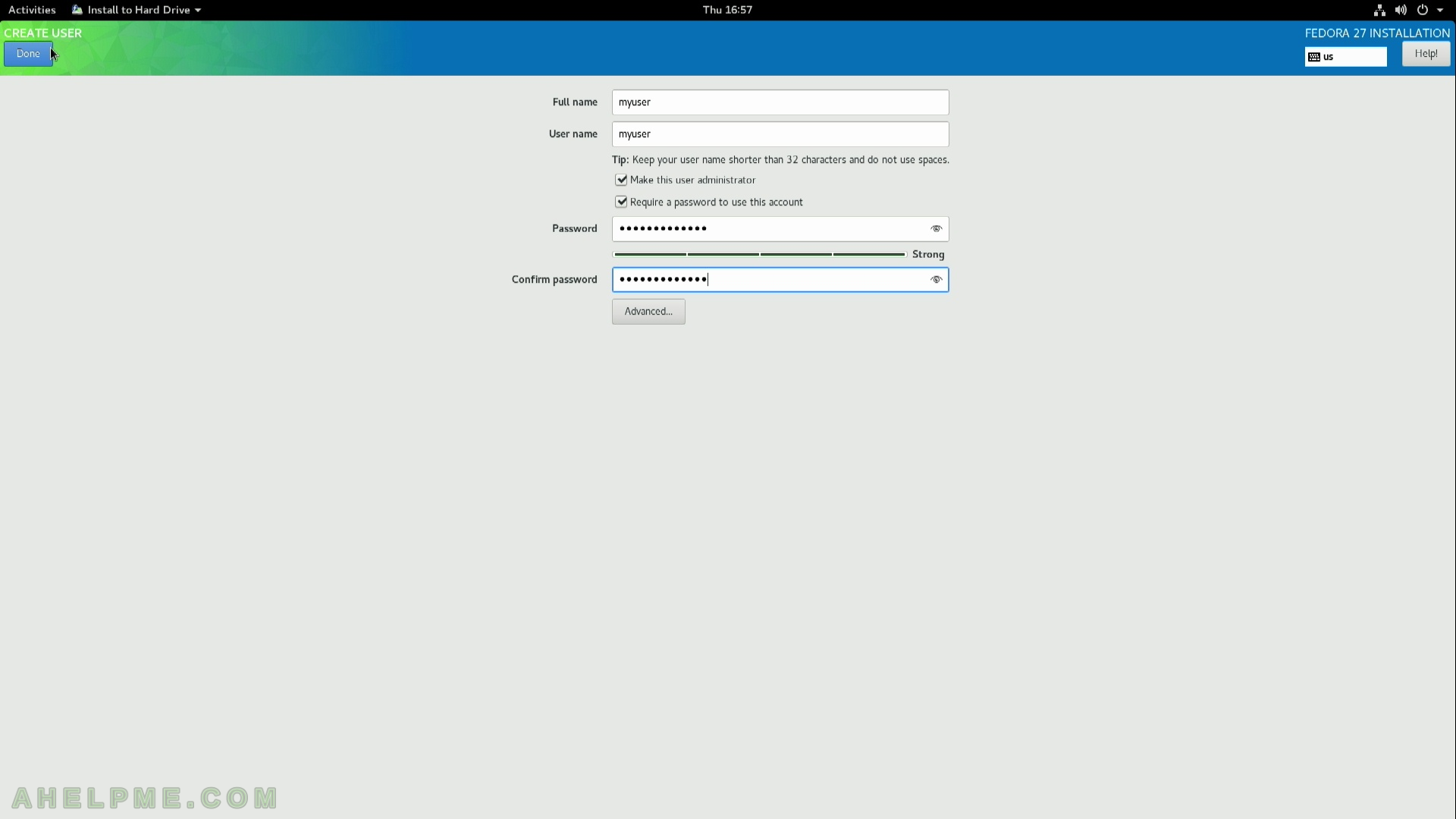The image size is (1456, 819).
Task: Click the Strong password strength label
Action: click(x=928, y=255)
